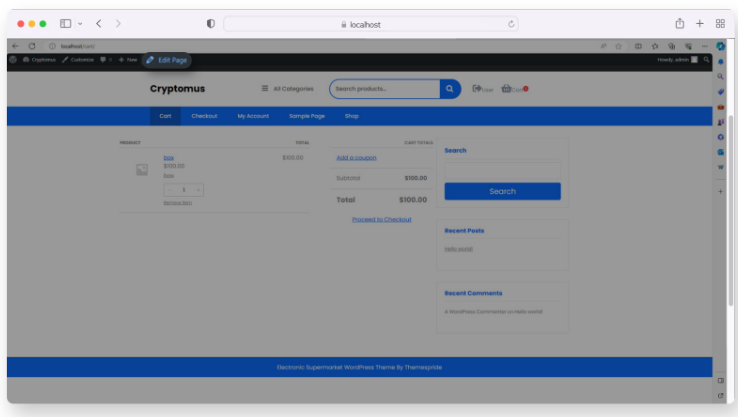Viewport: 738px width, 417px height.
Task: Click the Edit Page pencil icon
Action: click(150, 60)
